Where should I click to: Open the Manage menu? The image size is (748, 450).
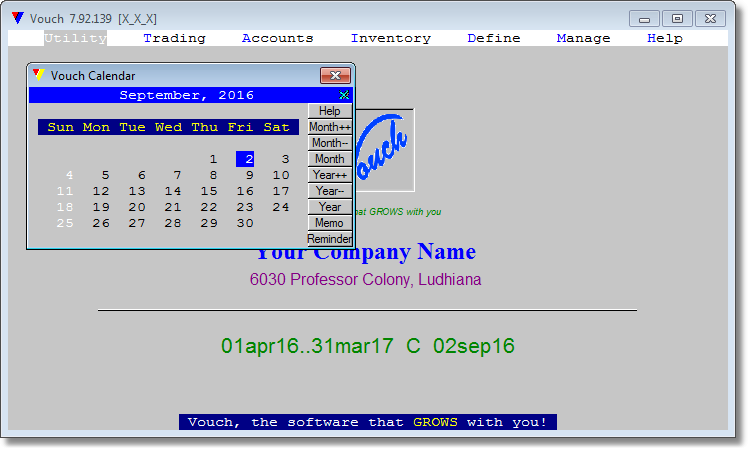pyautogui.click(x=583, y=38)
